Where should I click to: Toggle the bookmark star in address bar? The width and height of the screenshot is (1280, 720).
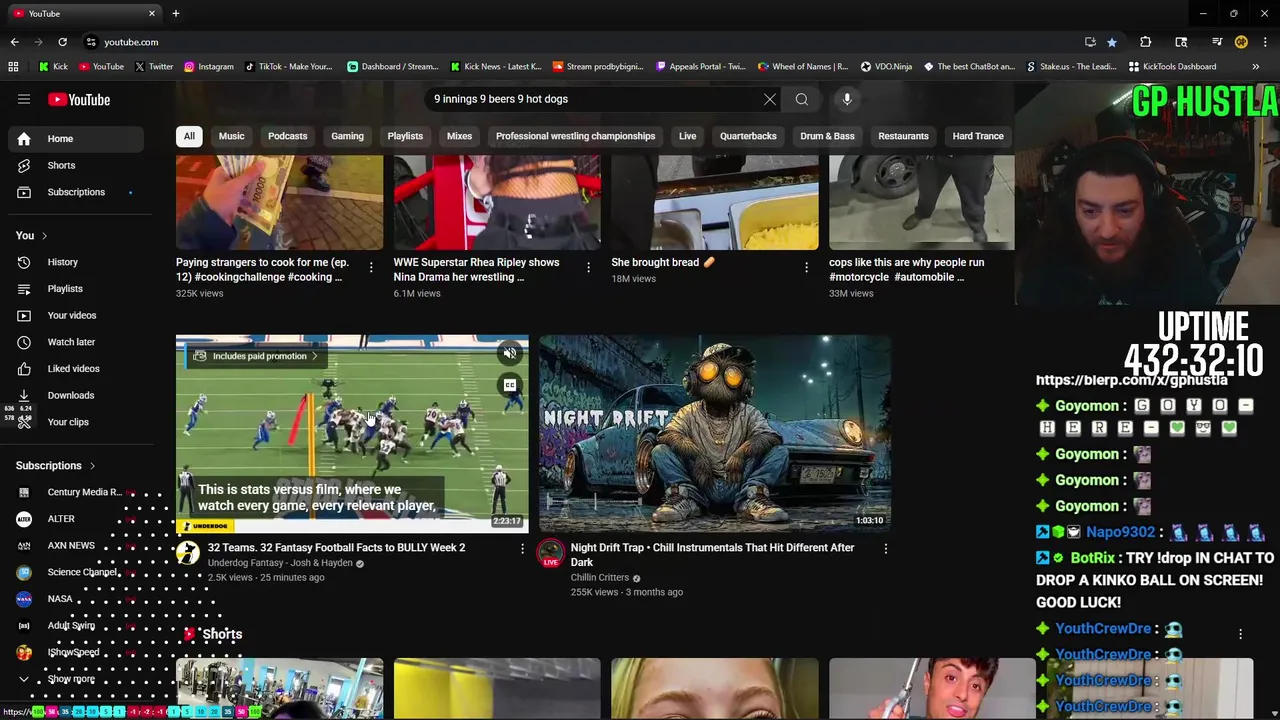point(1112,42)
